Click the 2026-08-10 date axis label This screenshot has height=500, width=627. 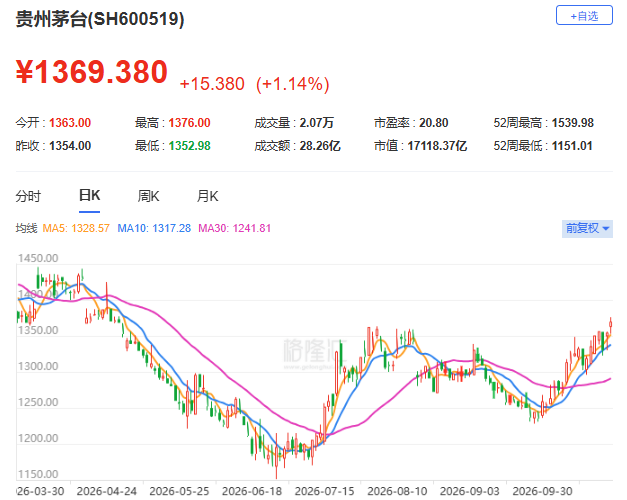click(x=397, y=491)
